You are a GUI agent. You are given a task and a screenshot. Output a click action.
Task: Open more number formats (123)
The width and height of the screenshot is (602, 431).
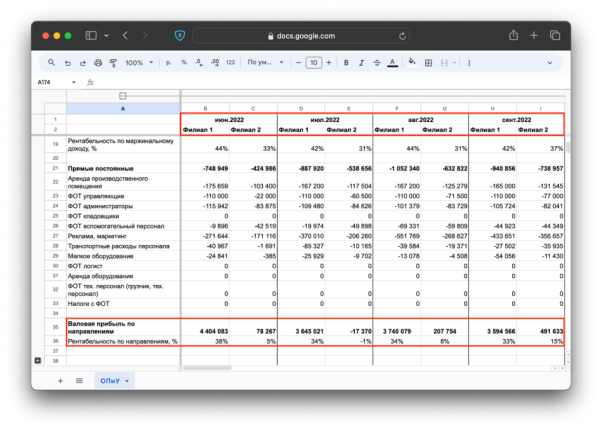coord(230,63)
